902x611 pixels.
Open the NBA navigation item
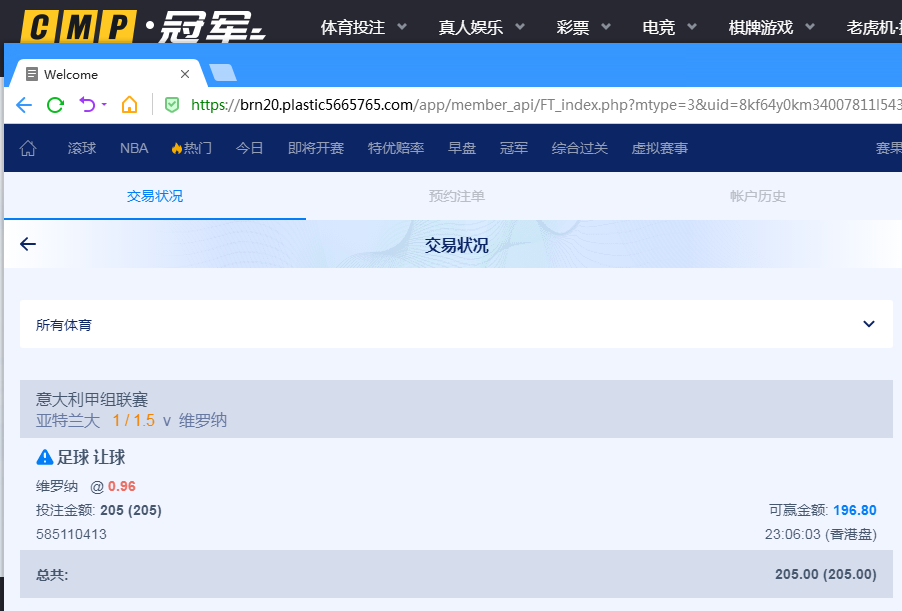(133, 147)
